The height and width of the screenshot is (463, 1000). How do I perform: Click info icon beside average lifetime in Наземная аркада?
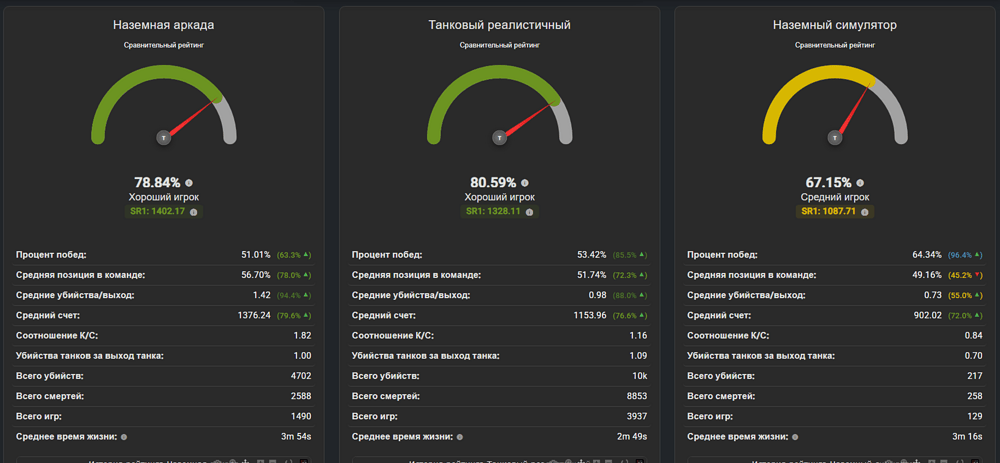[x=124, y=437]
